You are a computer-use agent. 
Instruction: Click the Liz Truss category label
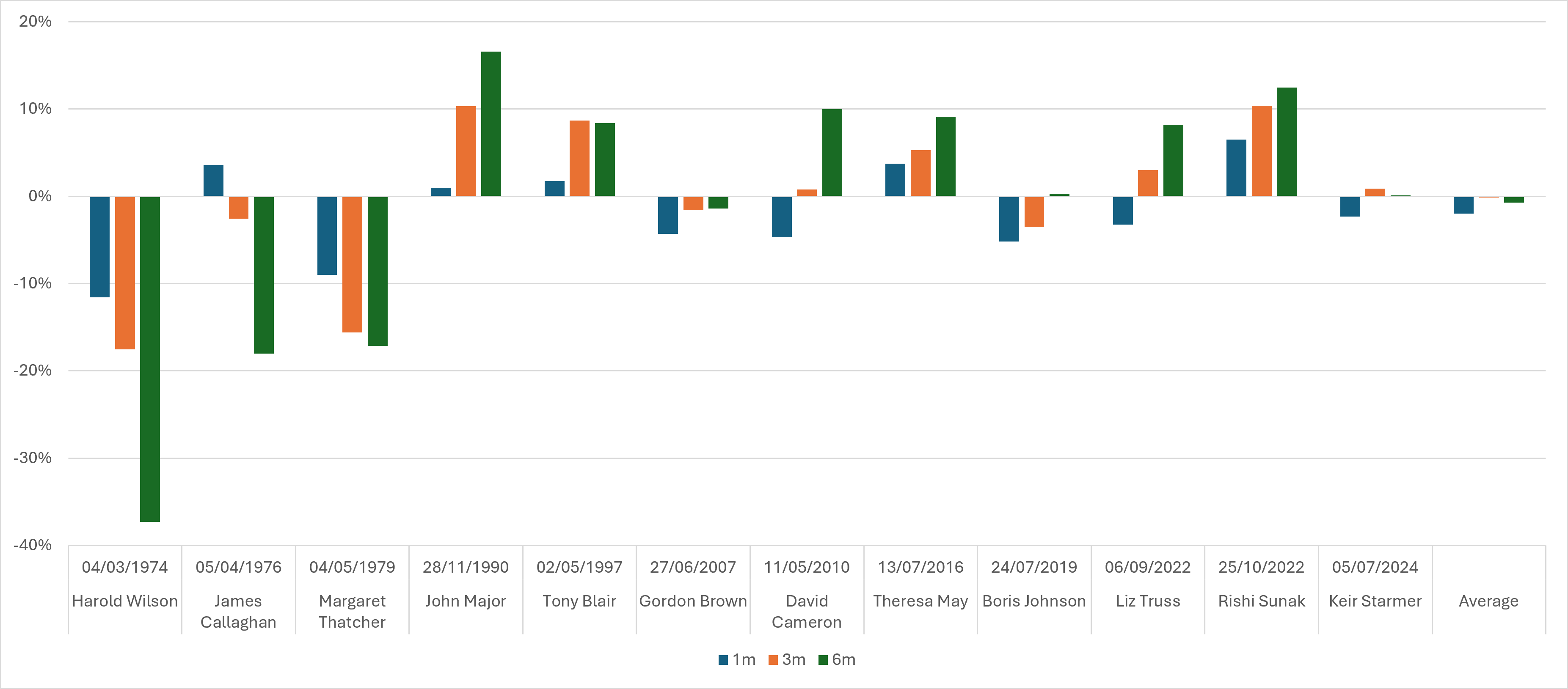pos(1147,601)
